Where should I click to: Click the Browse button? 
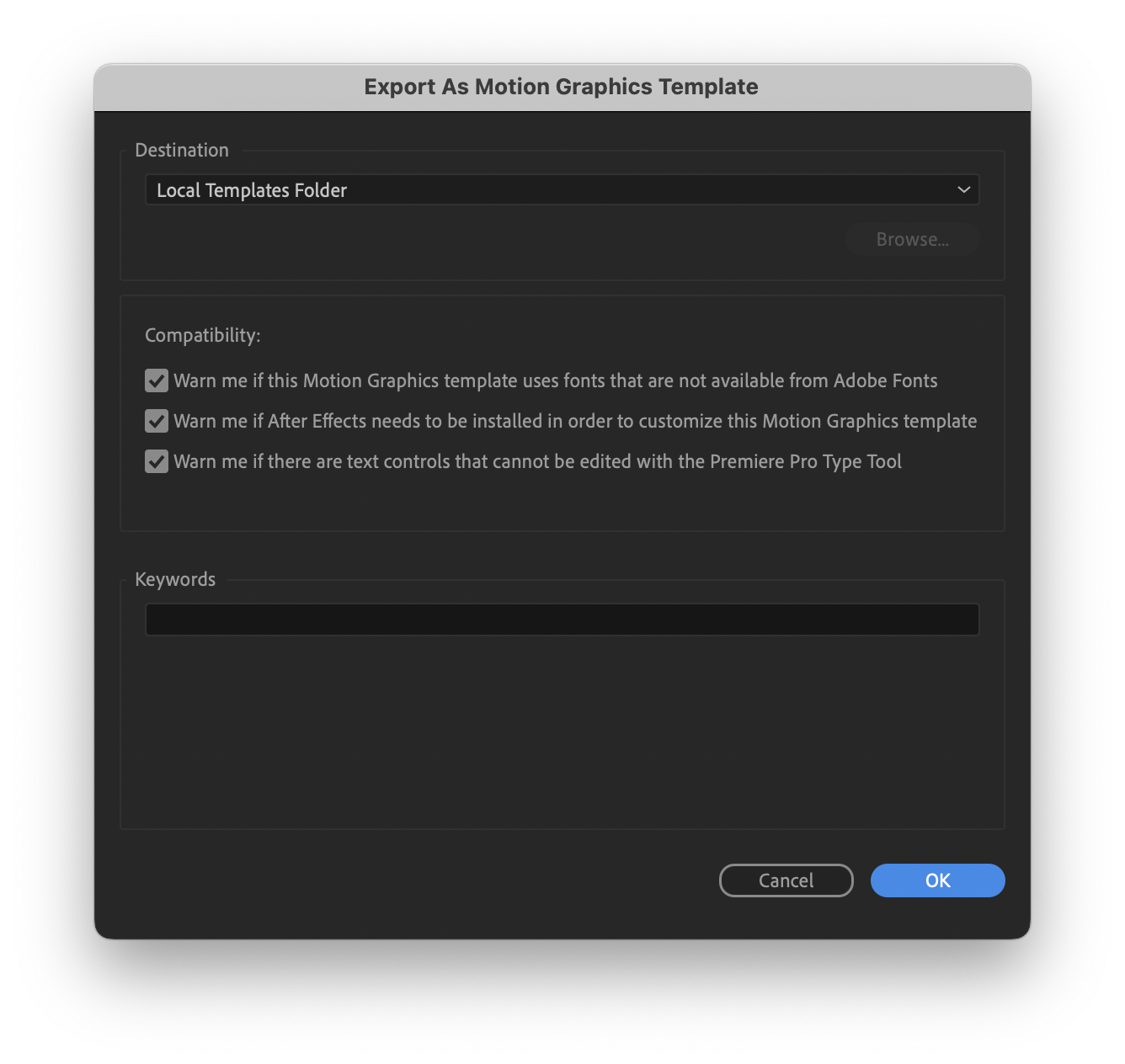click(x=912, y=239)
